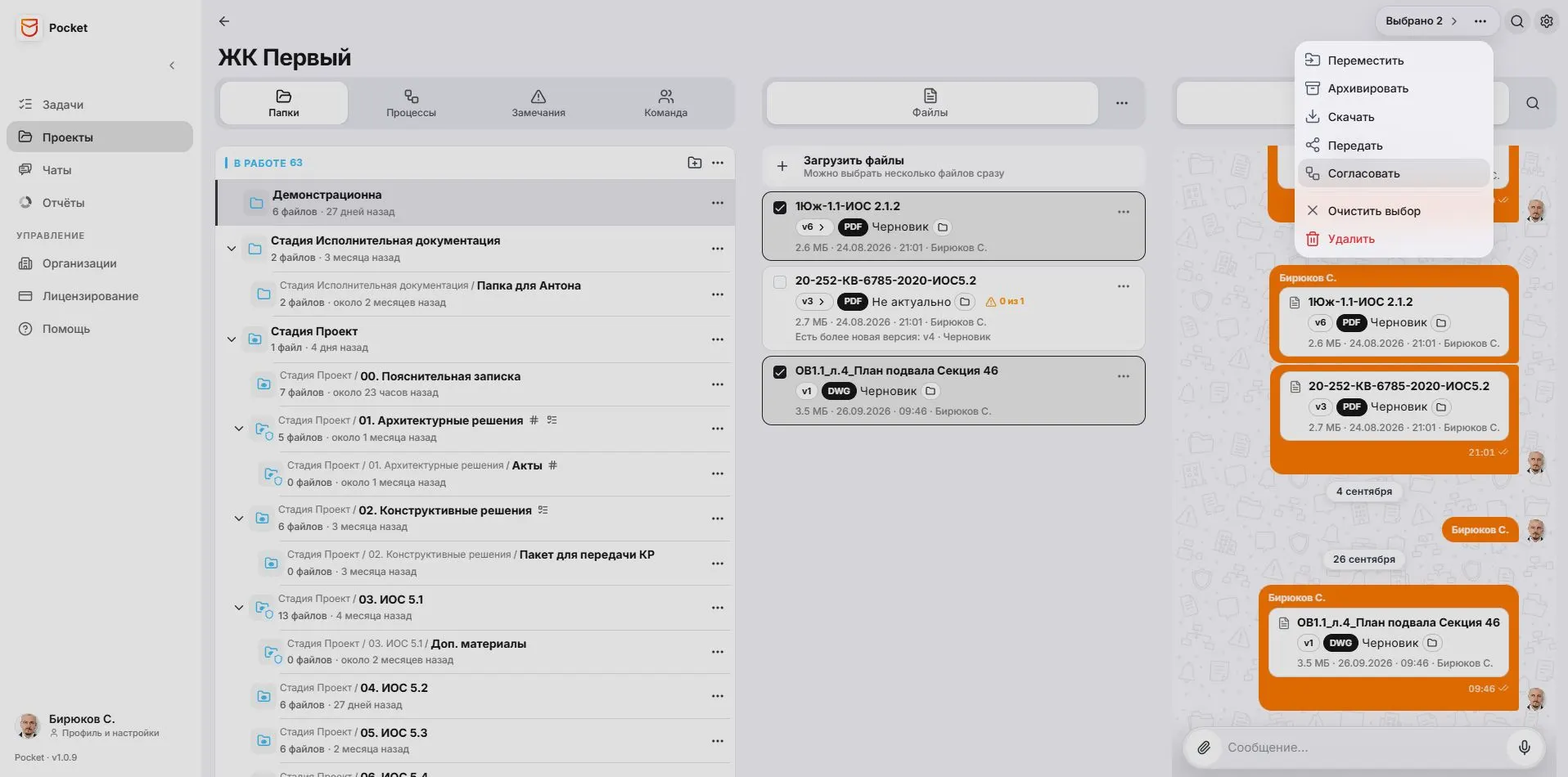
Task: Collapse the left sidebar with the chevron
Action: 172,65
